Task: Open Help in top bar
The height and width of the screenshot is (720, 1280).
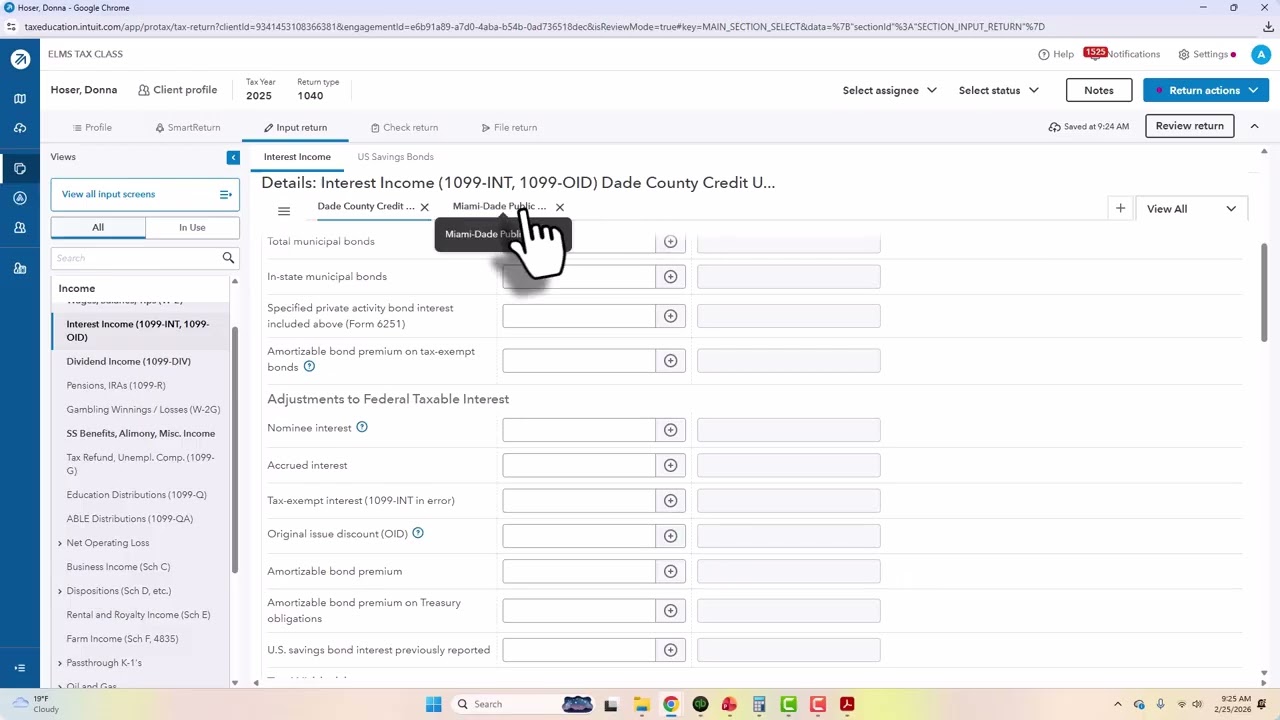Action: click(1055, 54)
